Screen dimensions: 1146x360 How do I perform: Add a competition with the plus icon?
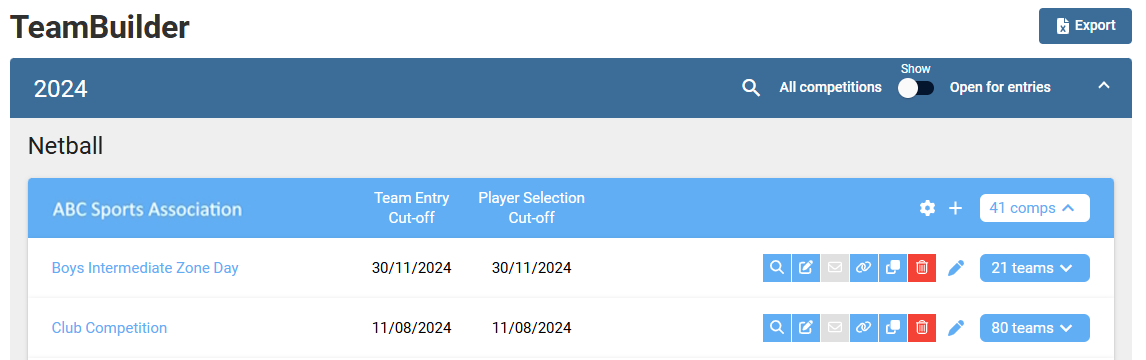pos(955,208)
